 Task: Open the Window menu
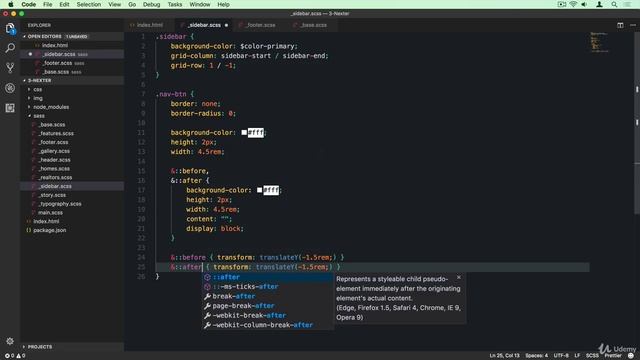200,4
